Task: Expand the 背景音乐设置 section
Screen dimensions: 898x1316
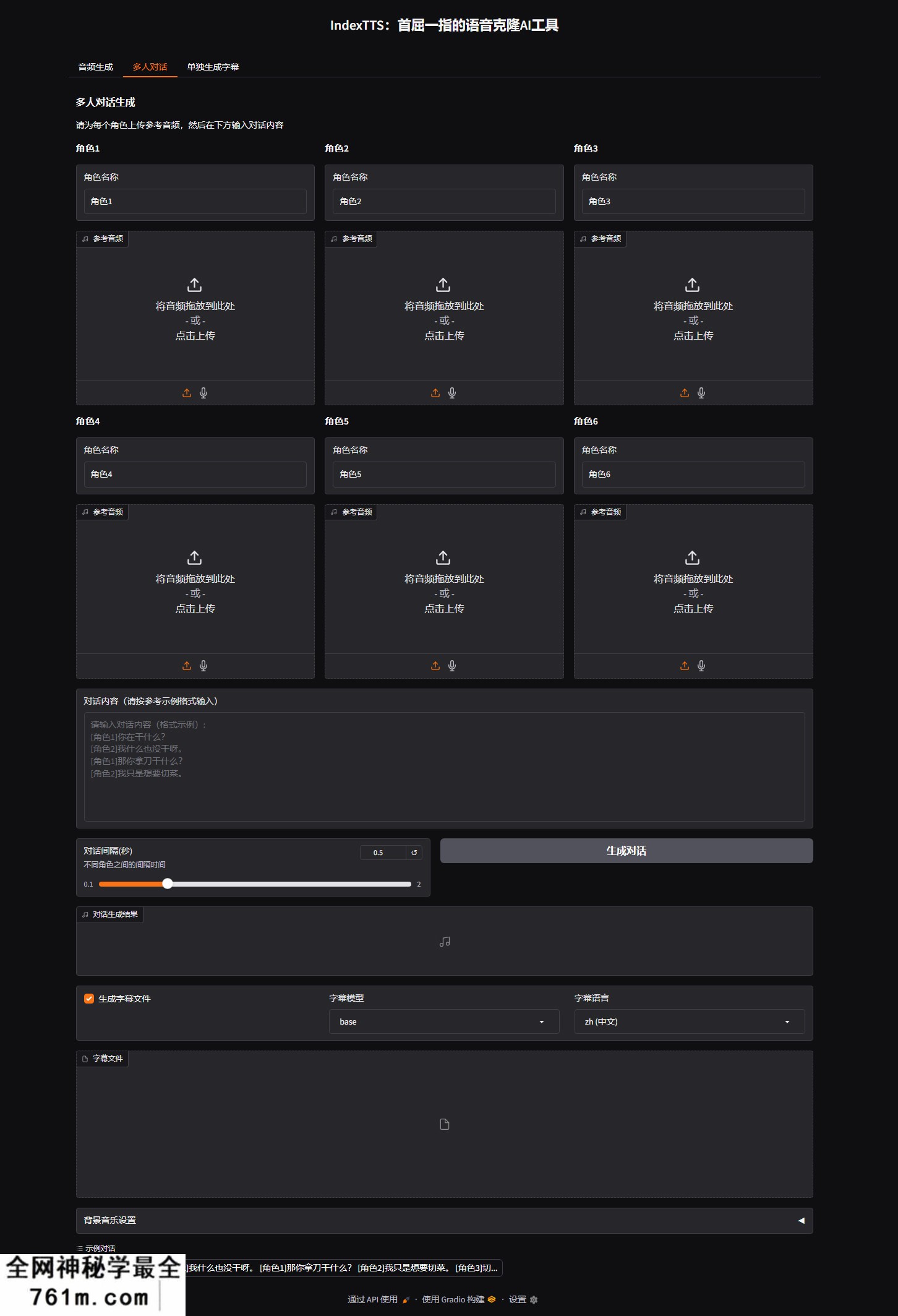Action: 444,1221
